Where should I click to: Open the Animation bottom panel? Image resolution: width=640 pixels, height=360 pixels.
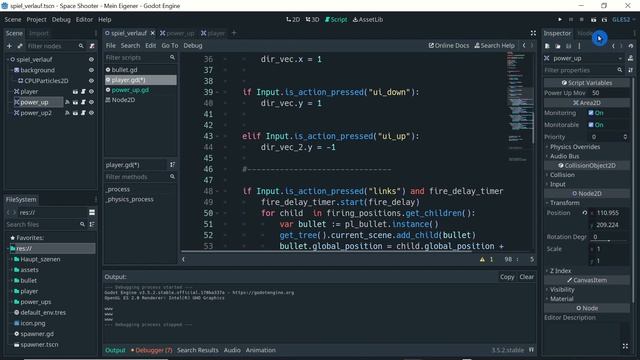tap(260, 350)
